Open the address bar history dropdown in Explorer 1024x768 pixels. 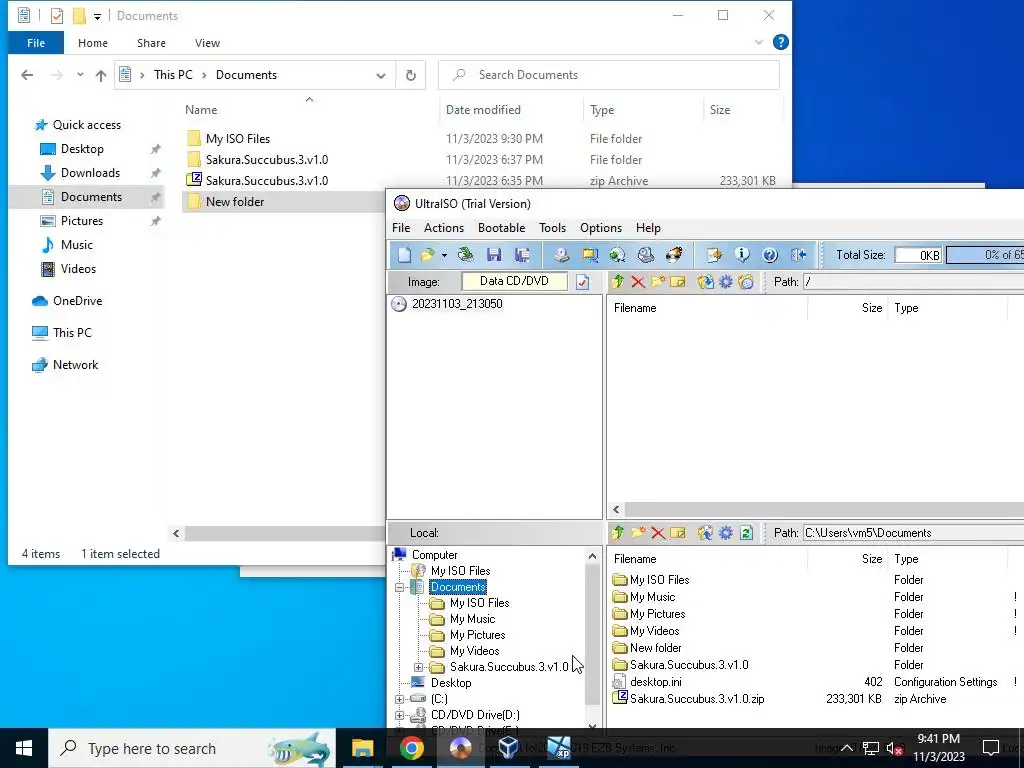pyautogui.click(x=381, y=75)
